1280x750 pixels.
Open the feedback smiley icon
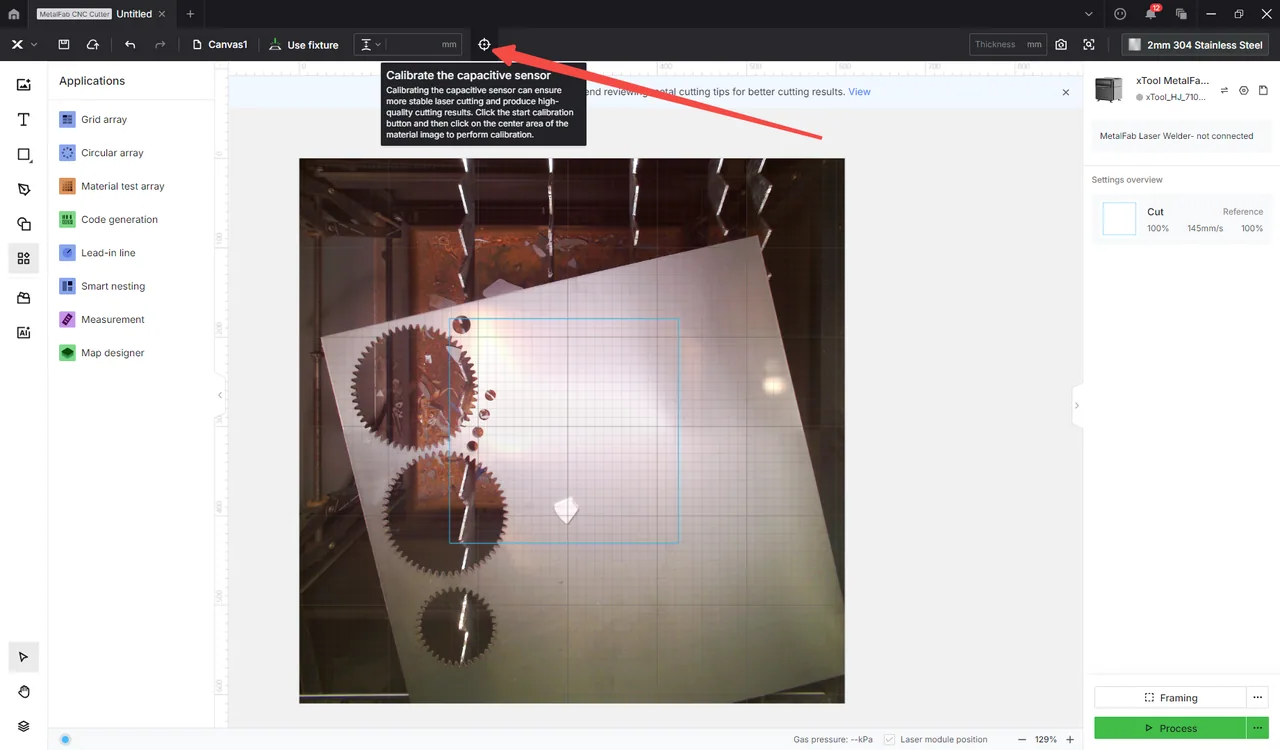pyautogui.click(x=1120, y=14)
